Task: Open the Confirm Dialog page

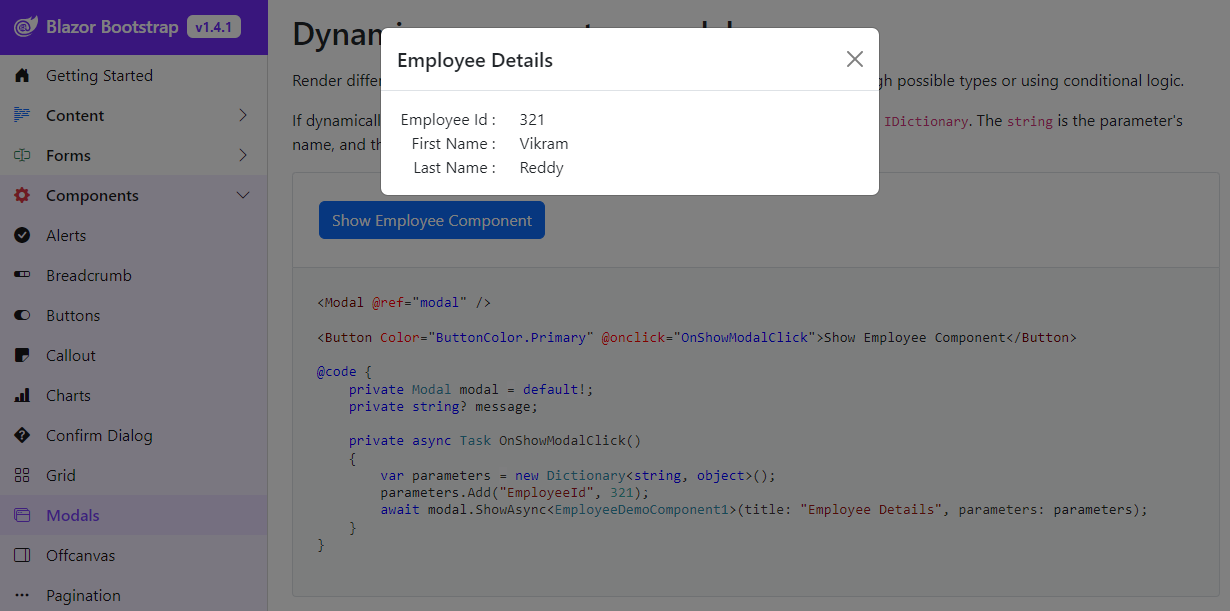Action: click(x=99, y=435)
